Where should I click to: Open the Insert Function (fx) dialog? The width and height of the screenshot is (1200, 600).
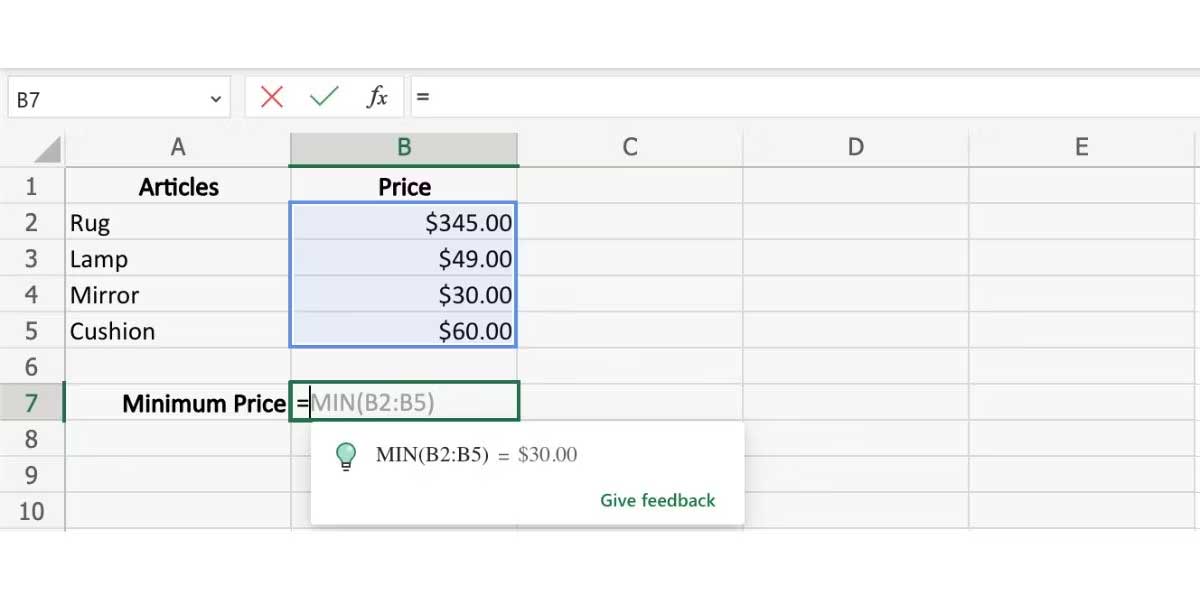pos(377,96)
